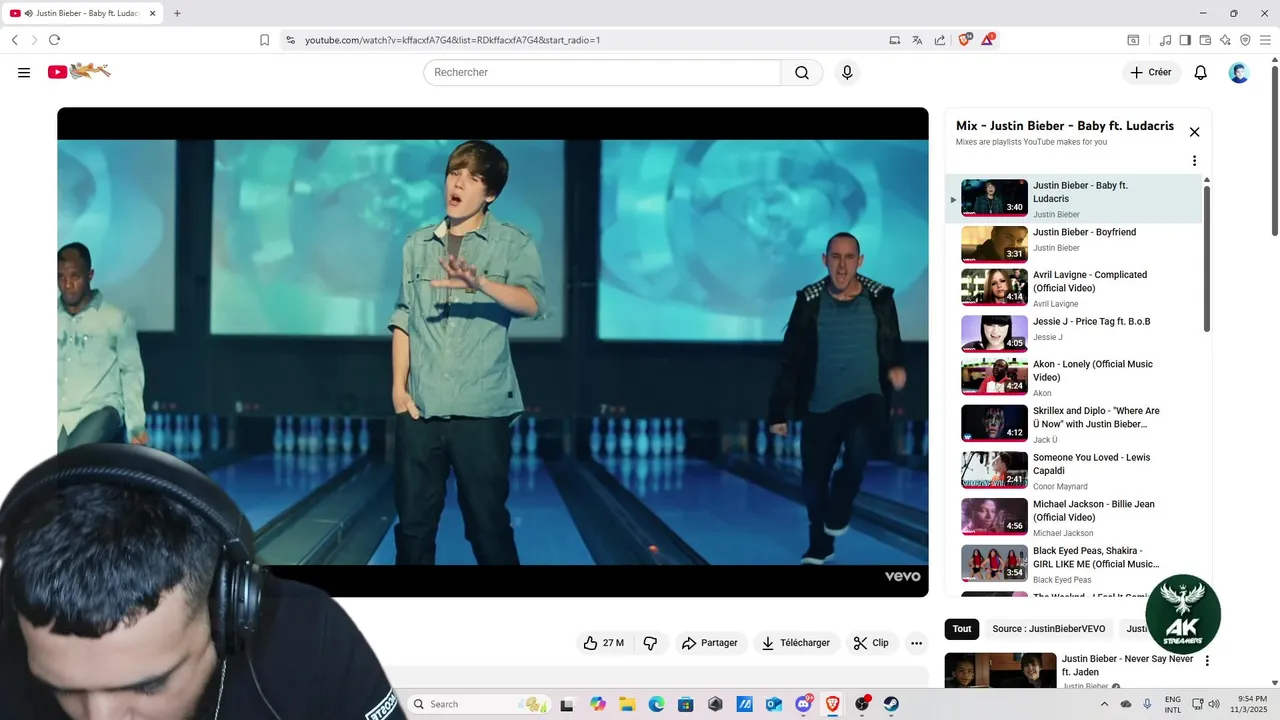Select current Baby ft. Ludacris playlist item

[x=1076, y=198]
